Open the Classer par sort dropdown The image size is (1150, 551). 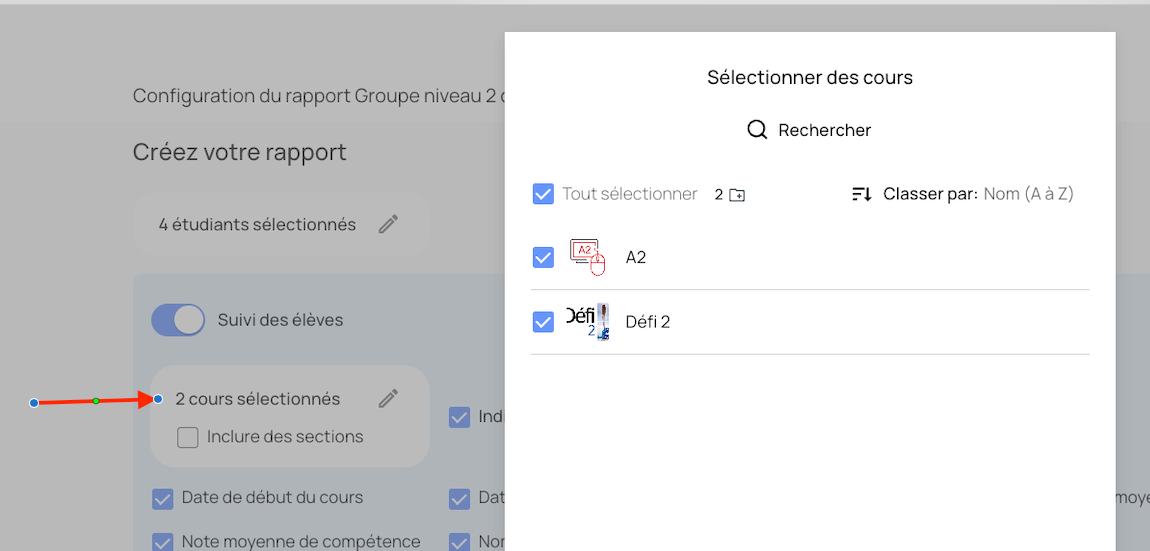(1028, 194)
